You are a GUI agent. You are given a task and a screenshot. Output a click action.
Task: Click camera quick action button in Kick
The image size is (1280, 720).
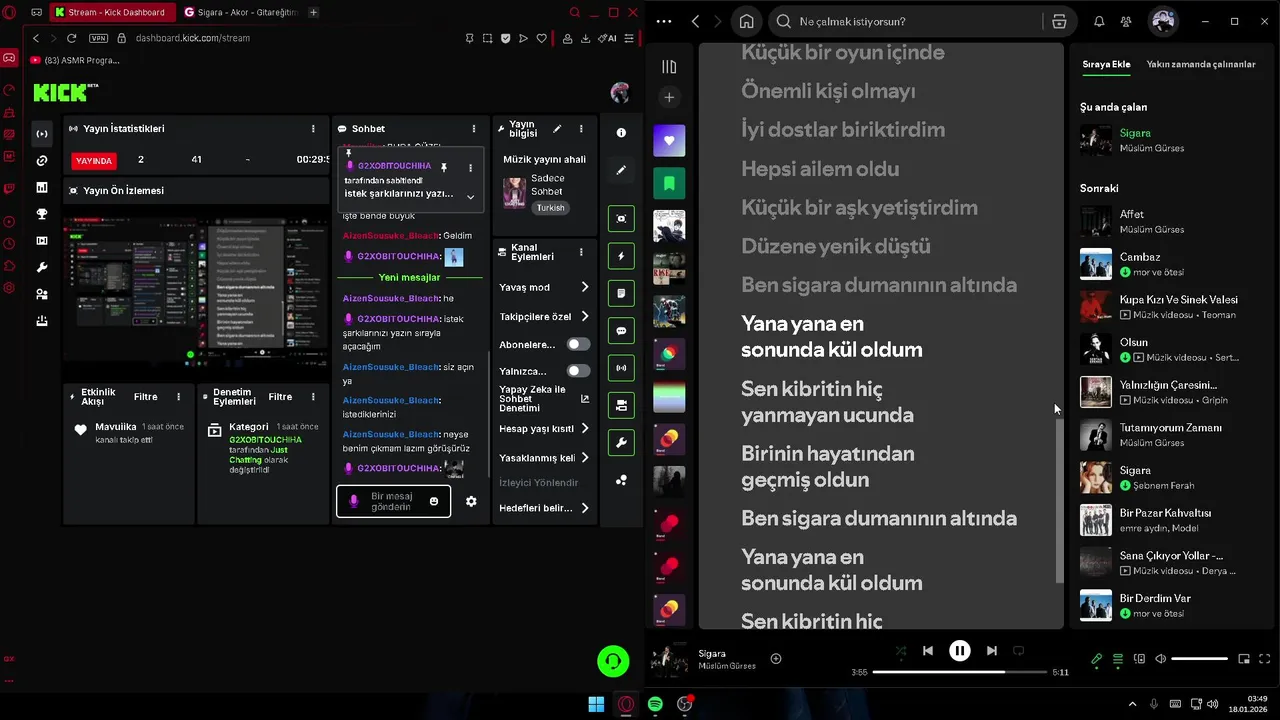621,405
